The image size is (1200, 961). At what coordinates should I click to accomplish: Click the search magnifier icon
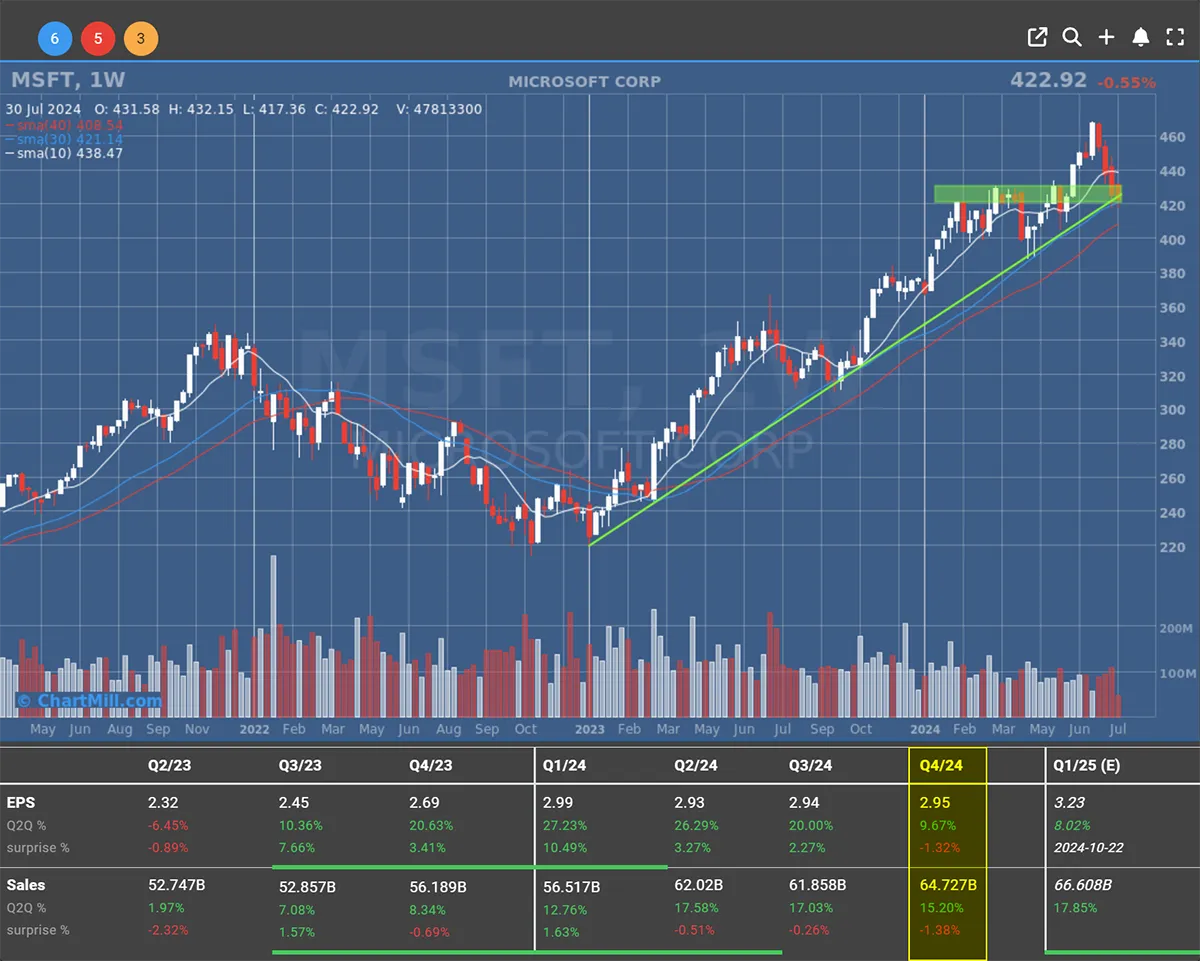coord(1072,37)
